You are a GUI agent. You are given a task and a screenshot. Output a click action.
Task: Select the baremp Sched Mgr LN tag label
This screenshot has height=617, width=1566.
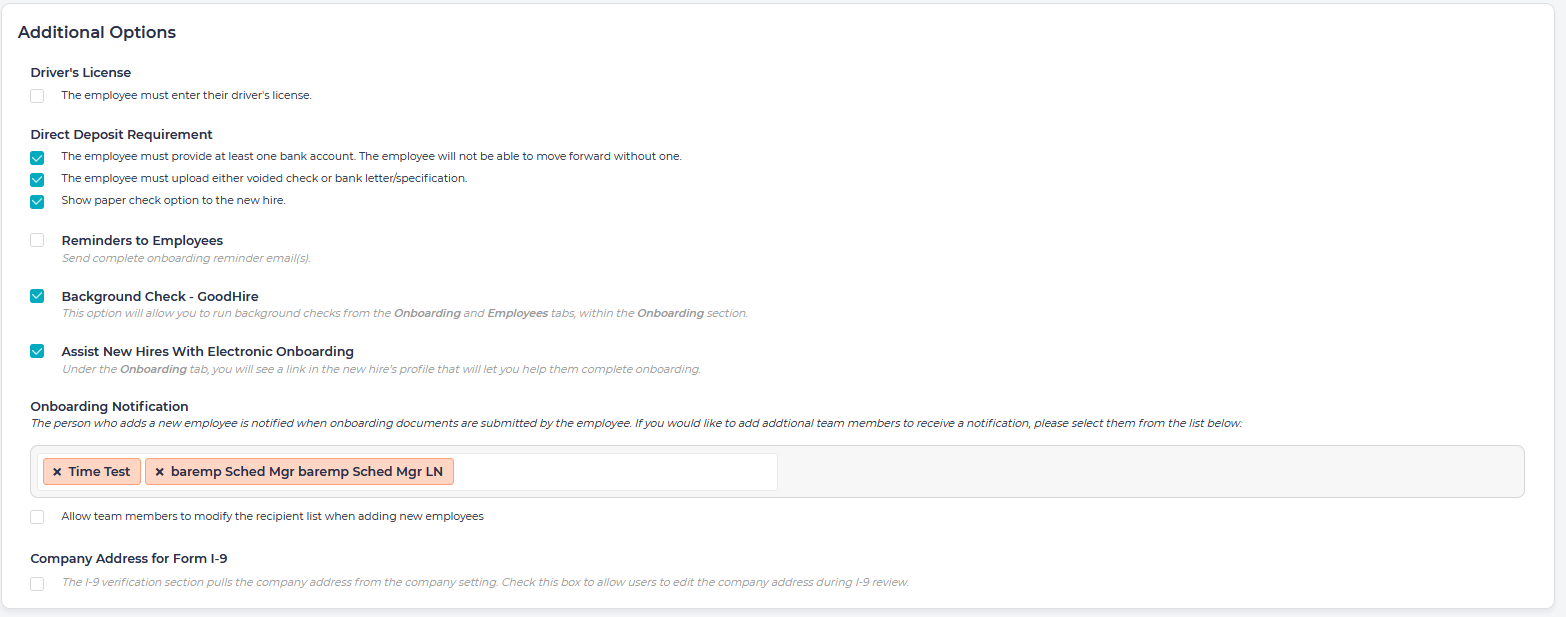pyautogui.click(x=306, y=472)
